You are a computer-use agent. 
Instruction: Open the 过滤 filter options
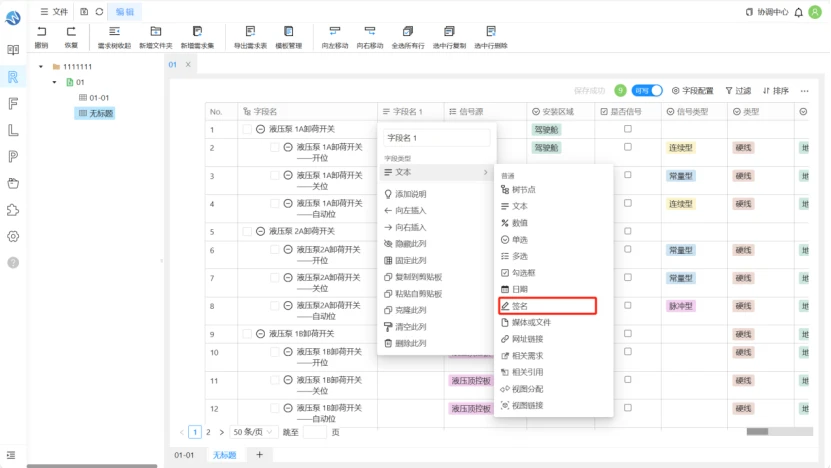click(738, 91)
